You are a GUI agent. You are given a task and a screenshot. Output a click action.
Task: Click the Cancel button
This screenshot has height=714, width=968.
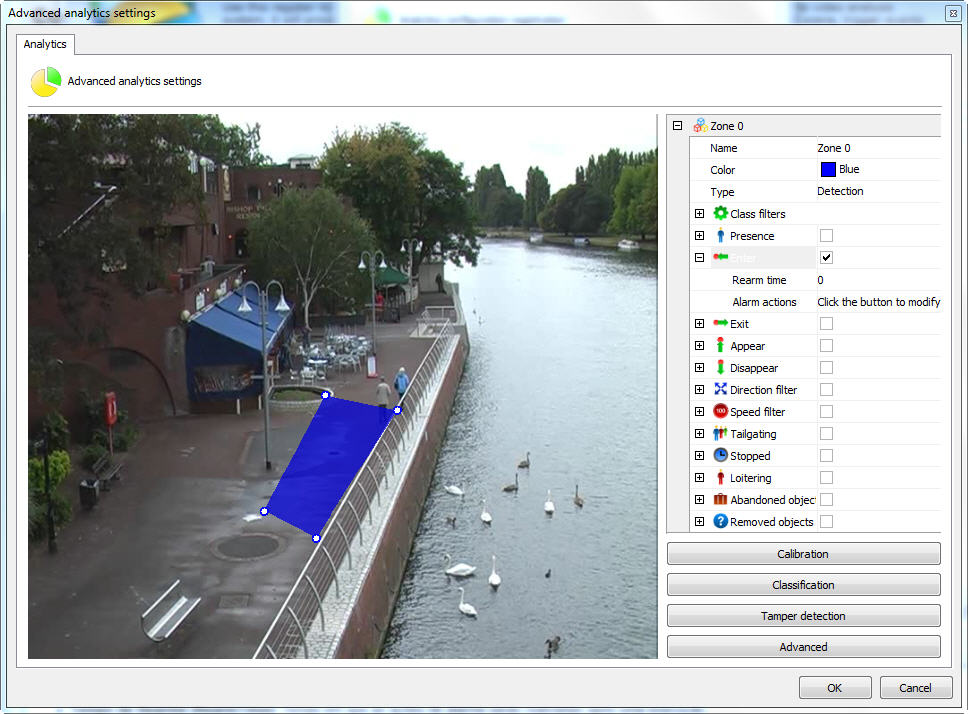coord(916,687)
